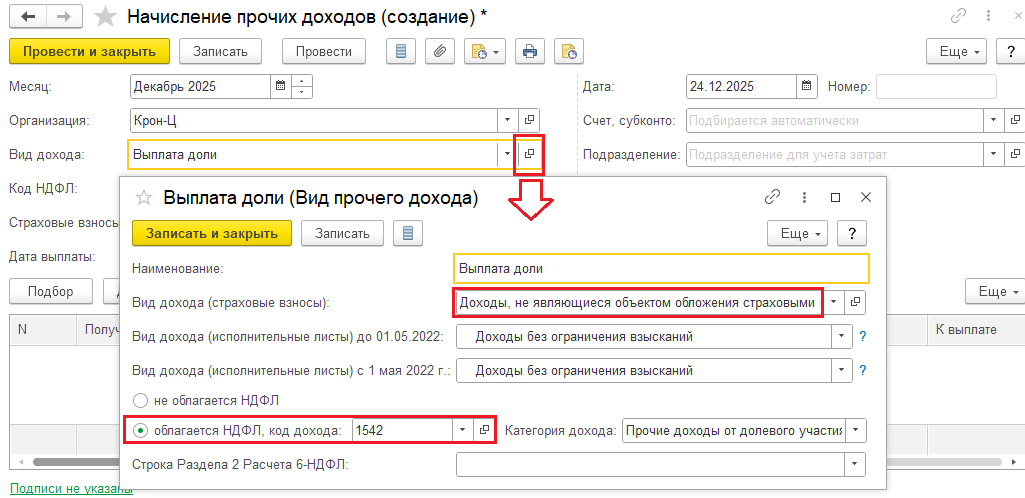Open the Вид дохода record with open icon
The height and width of the screenshot is (498, 1025).
[x=529, y=154]
